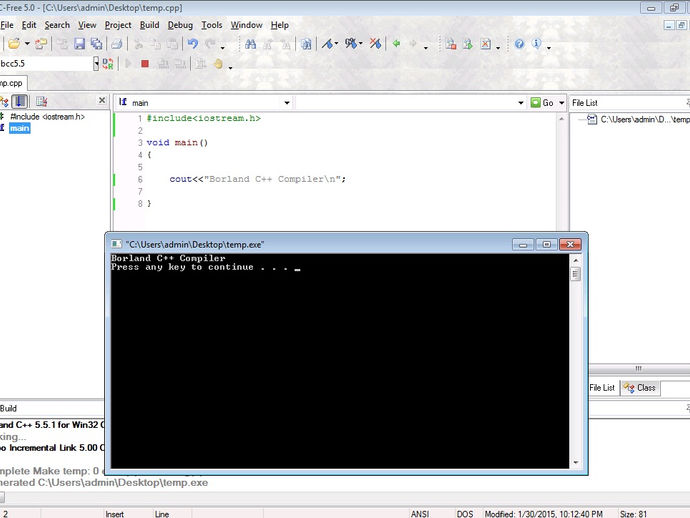Close the left symbol panel with X
This screenshot has height=518, width=690.
tap(102, 100)
